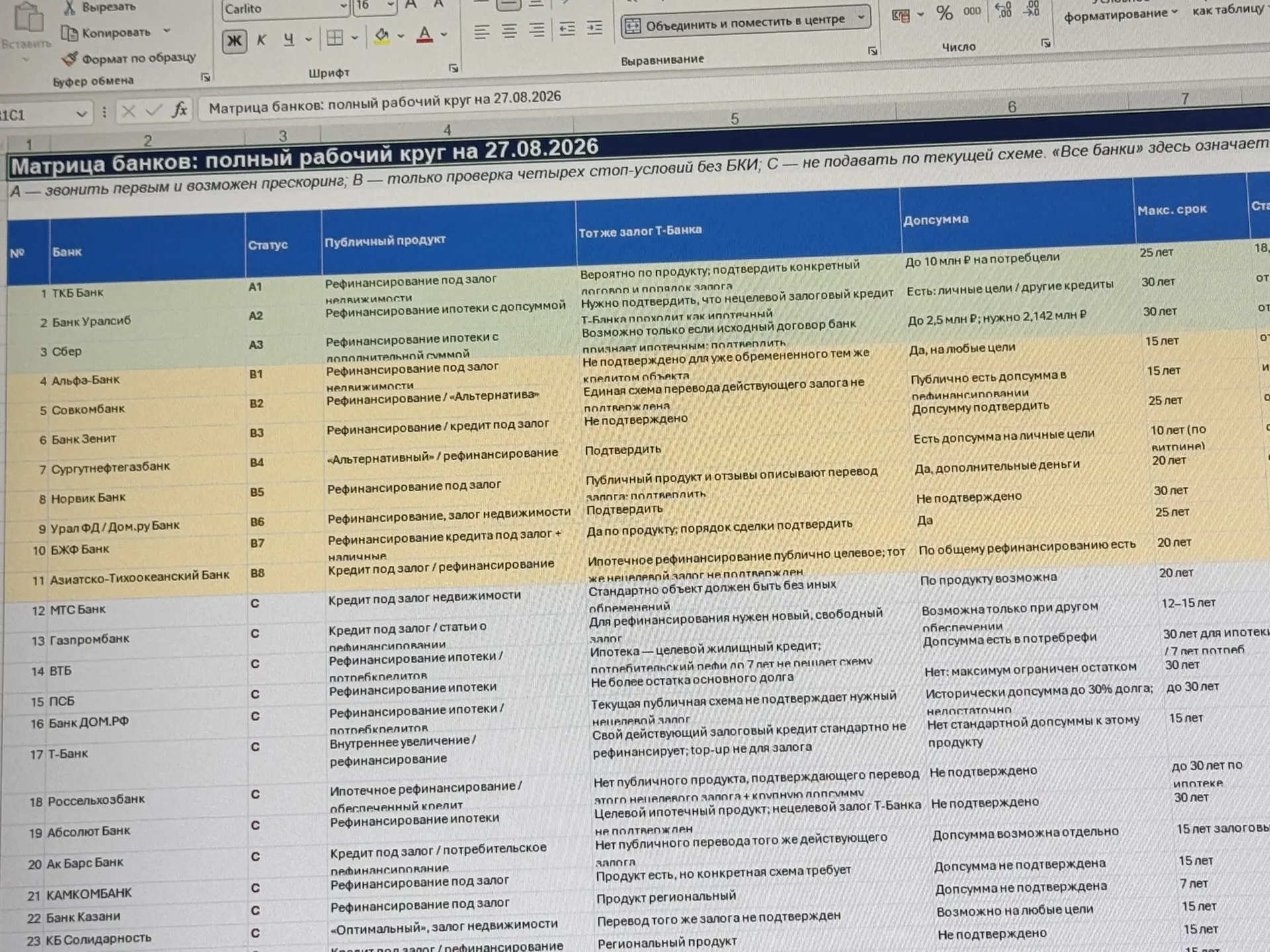
Task: Click the Borders grid icon
Action: [335, 38]
